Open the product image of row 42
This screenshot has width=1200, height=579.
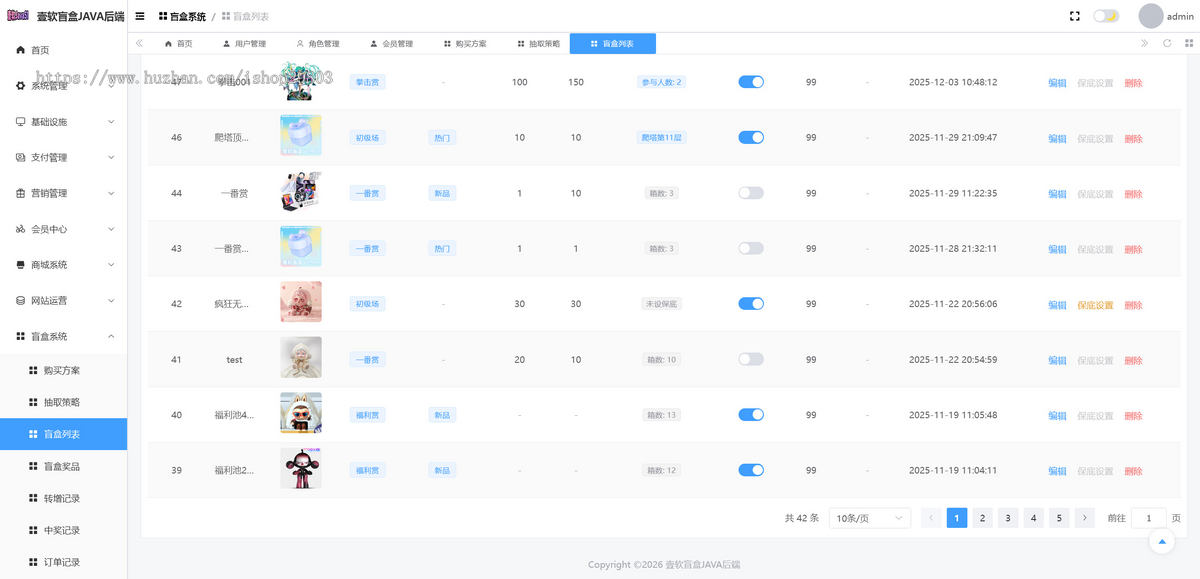301,303
